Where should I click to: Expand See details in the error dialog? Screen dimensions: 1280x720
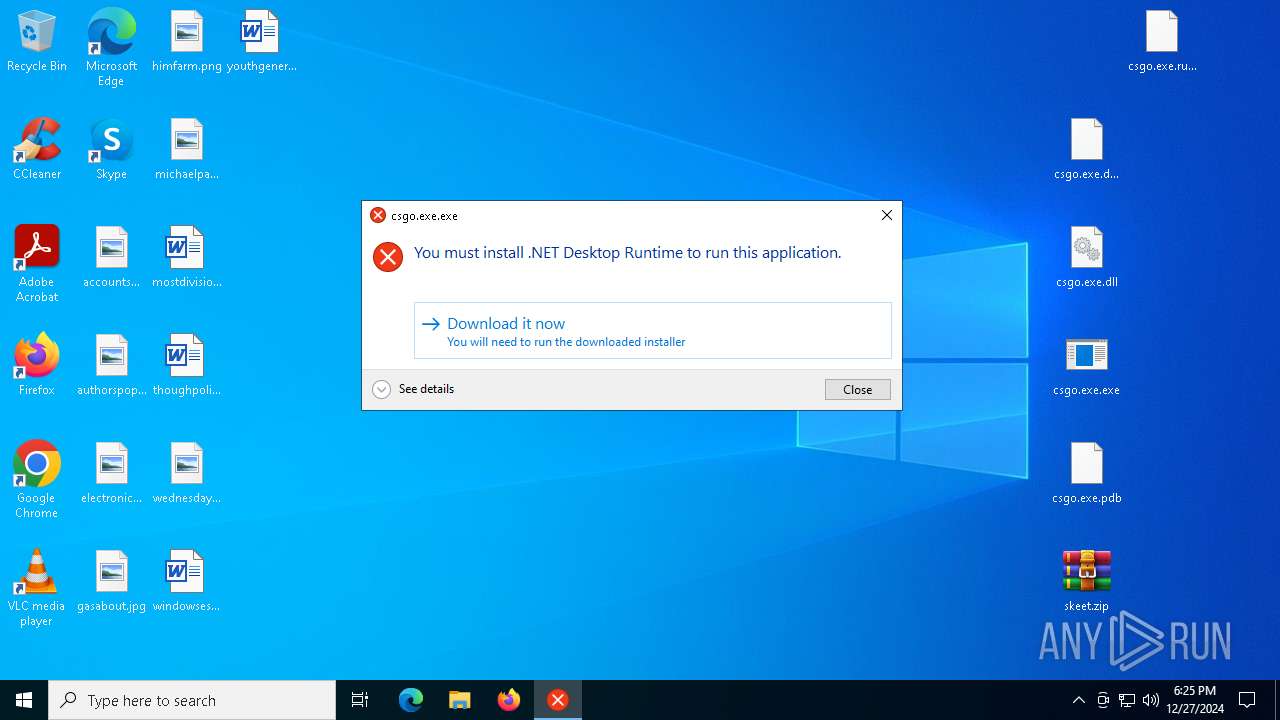(413, 389)
